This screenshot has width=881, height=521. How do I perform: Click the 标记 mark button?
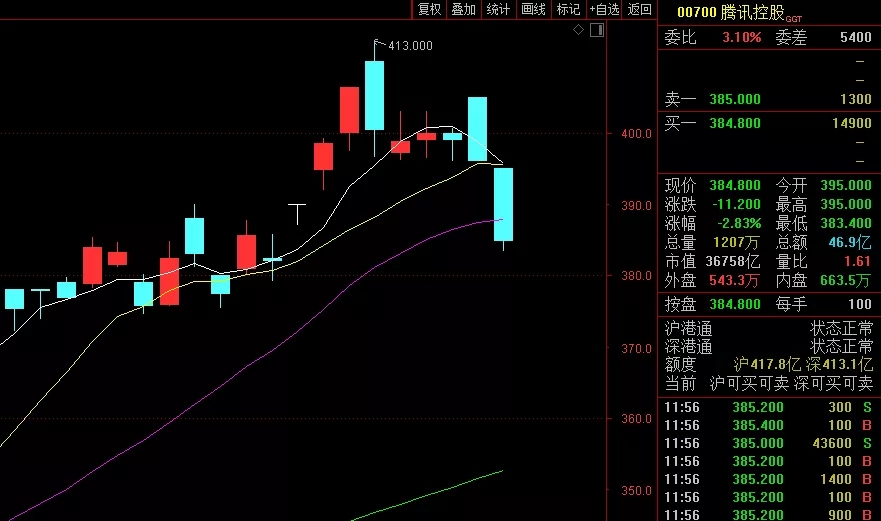tap(567, 9)
